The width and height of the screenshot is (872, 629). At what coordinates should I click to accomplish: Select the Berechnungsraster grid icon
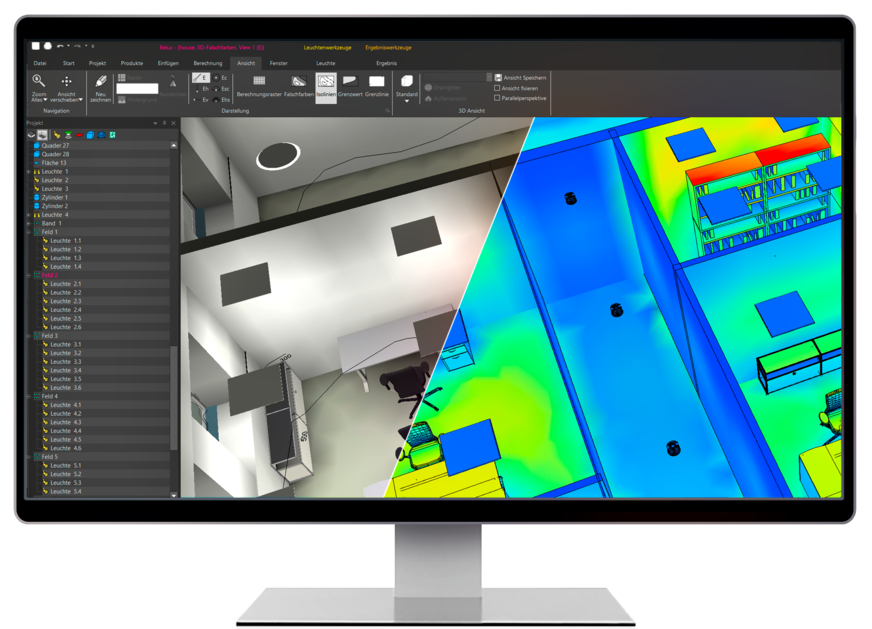point(259,81)
